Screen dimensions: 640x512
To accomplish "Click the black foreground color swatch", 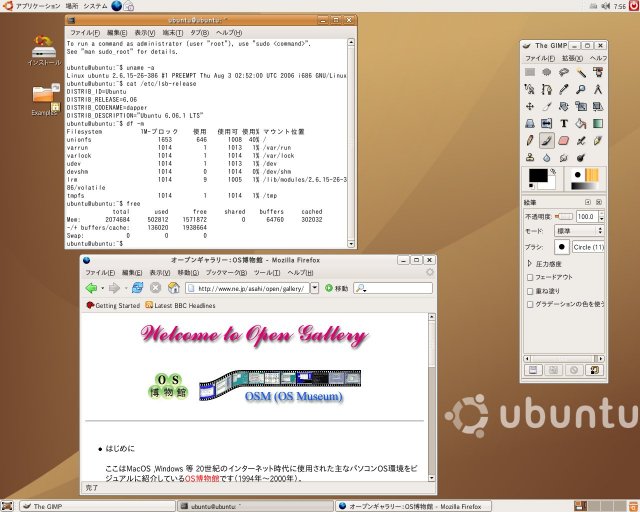I will 538,175.
